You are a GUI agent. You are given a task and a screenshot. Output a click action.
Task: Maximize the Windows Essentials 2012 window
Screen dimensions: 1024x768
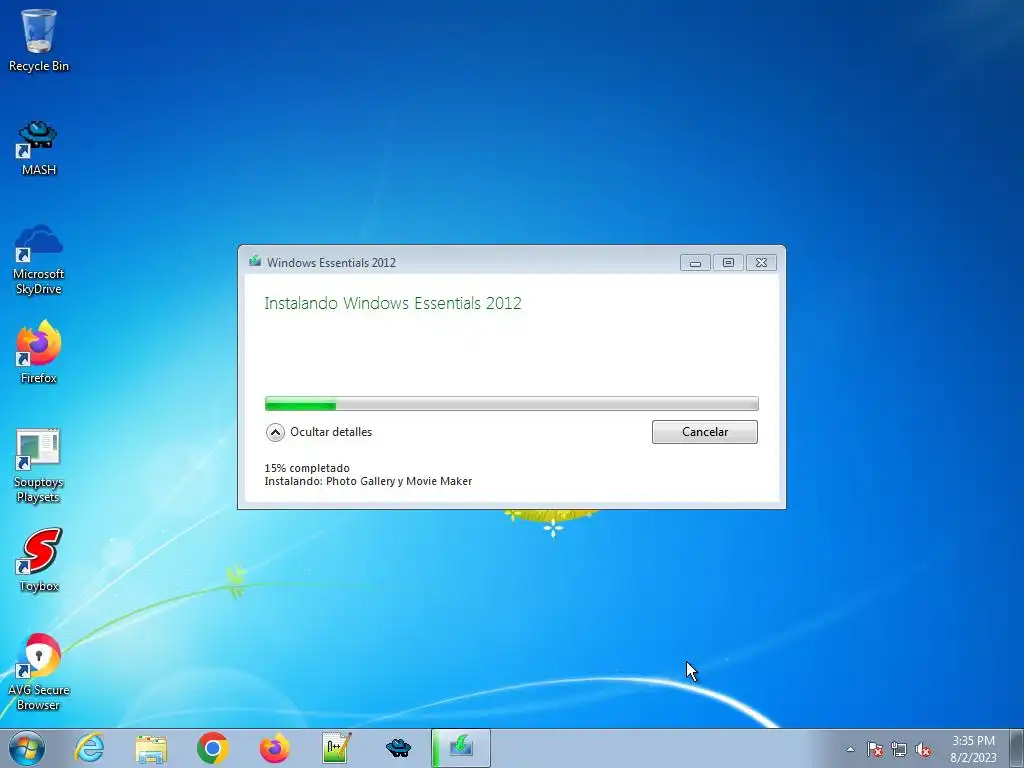(x=728, y=263)
